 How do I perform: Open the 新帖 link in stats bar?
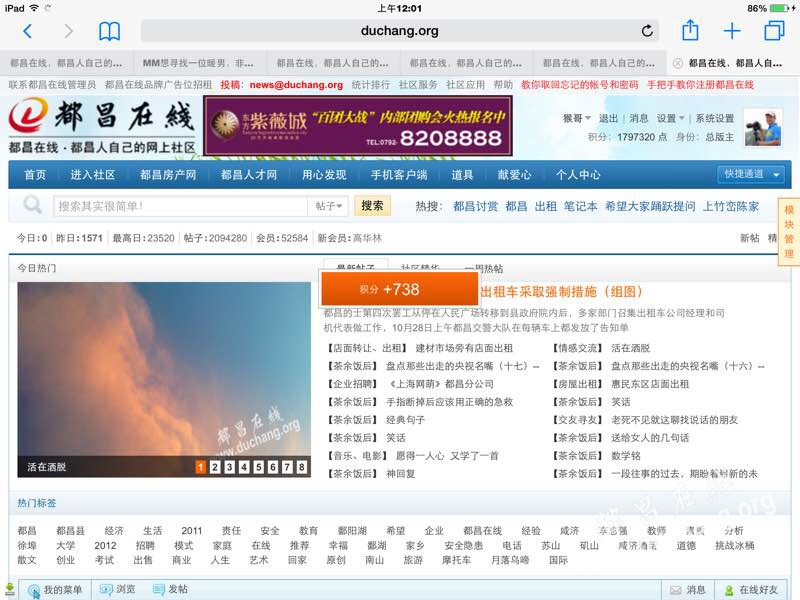click(749, 238)
